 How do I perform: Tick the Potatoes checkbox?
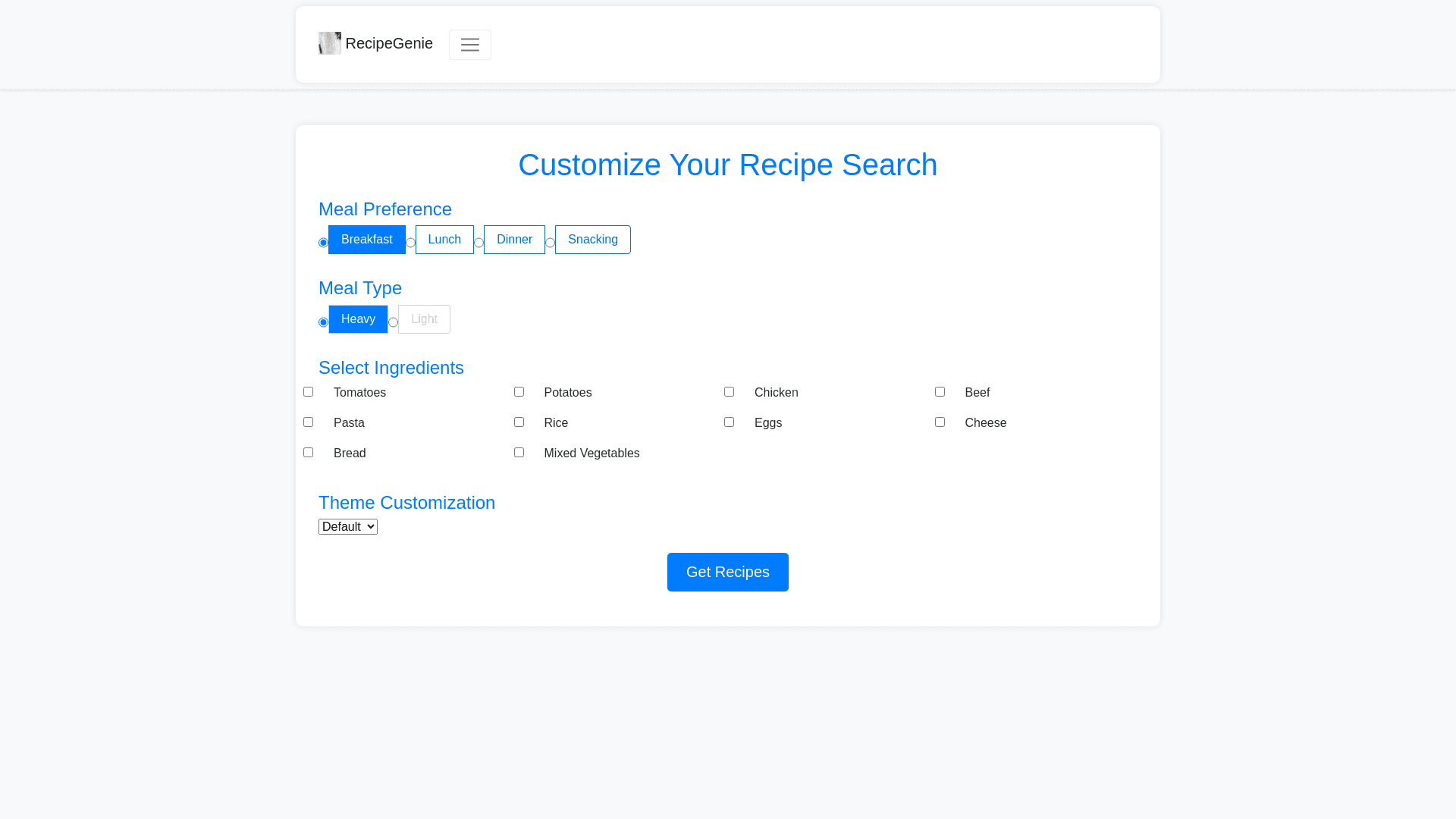(519, 392)
